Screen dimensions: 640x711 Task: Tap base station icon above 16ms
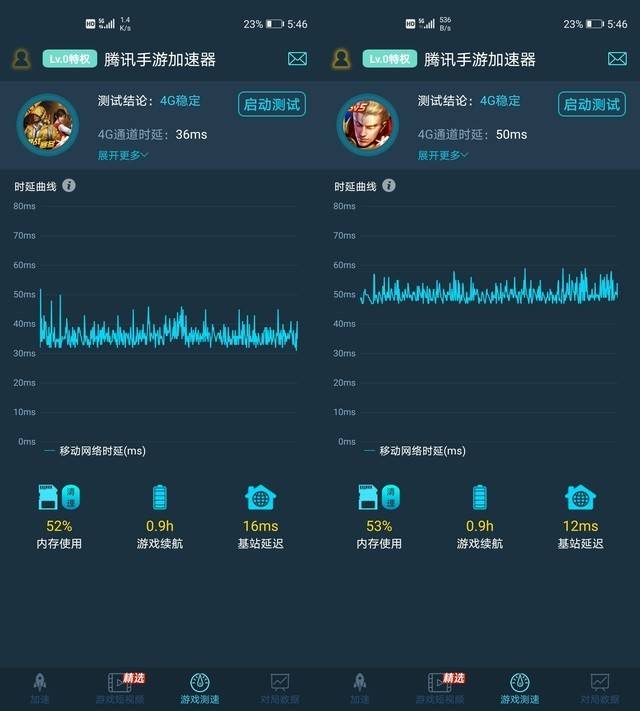tap(260, 497)
